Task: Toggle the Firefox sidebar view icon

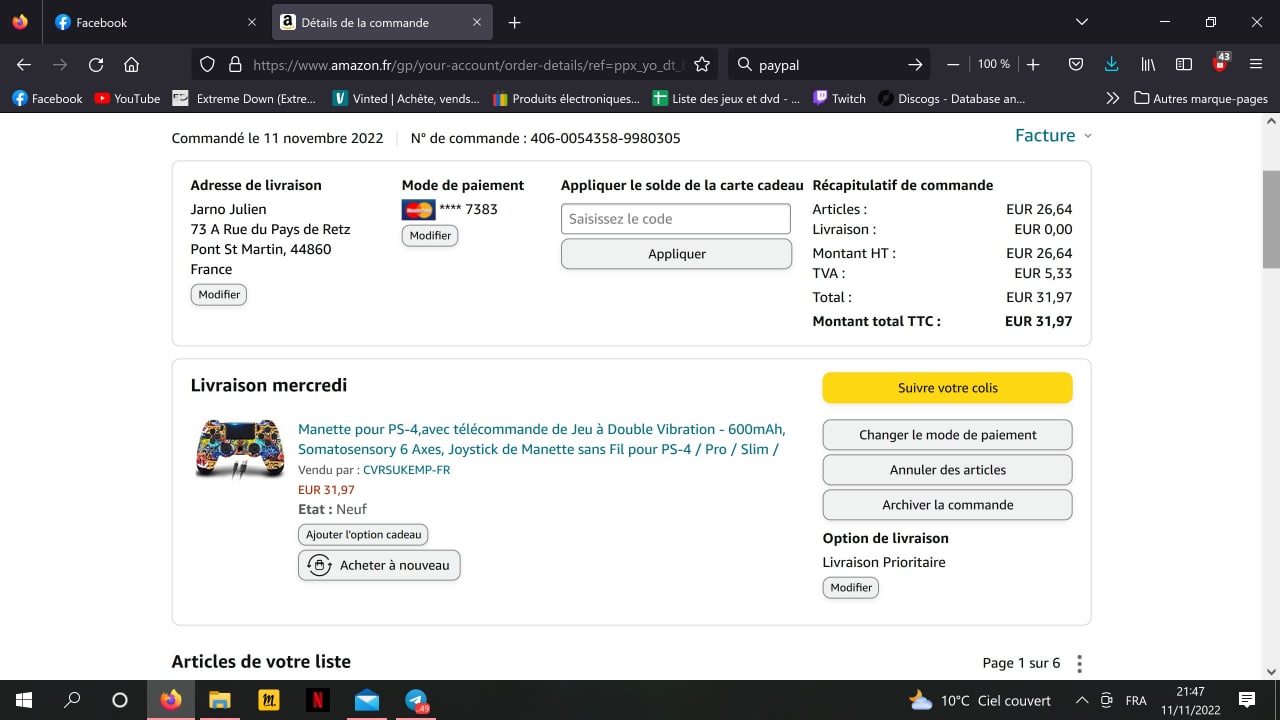Action: [1184, 64]
